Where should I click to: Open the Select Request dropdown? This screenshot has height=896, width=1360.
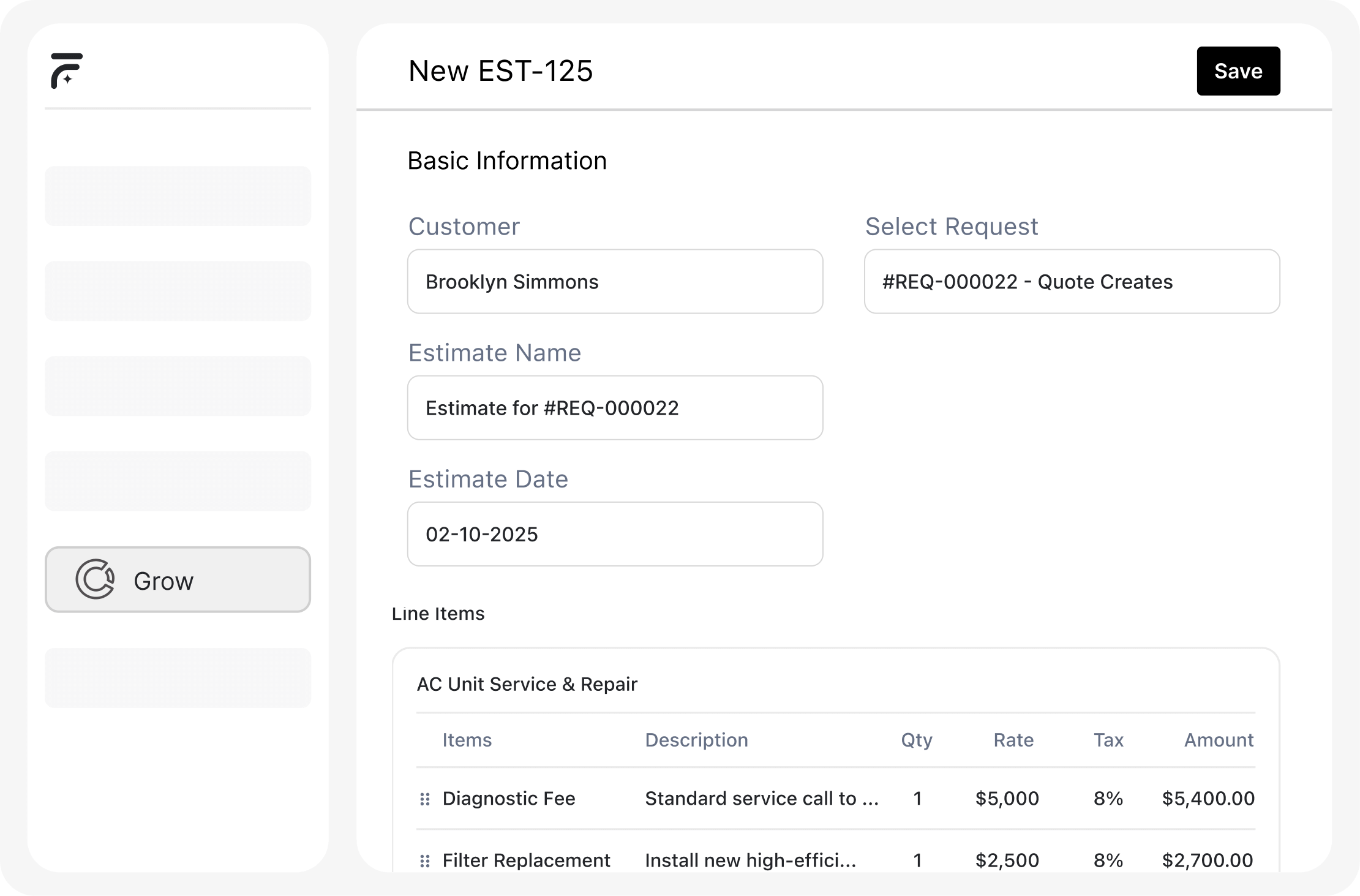pyautogui.click(x=1071, y=282)
